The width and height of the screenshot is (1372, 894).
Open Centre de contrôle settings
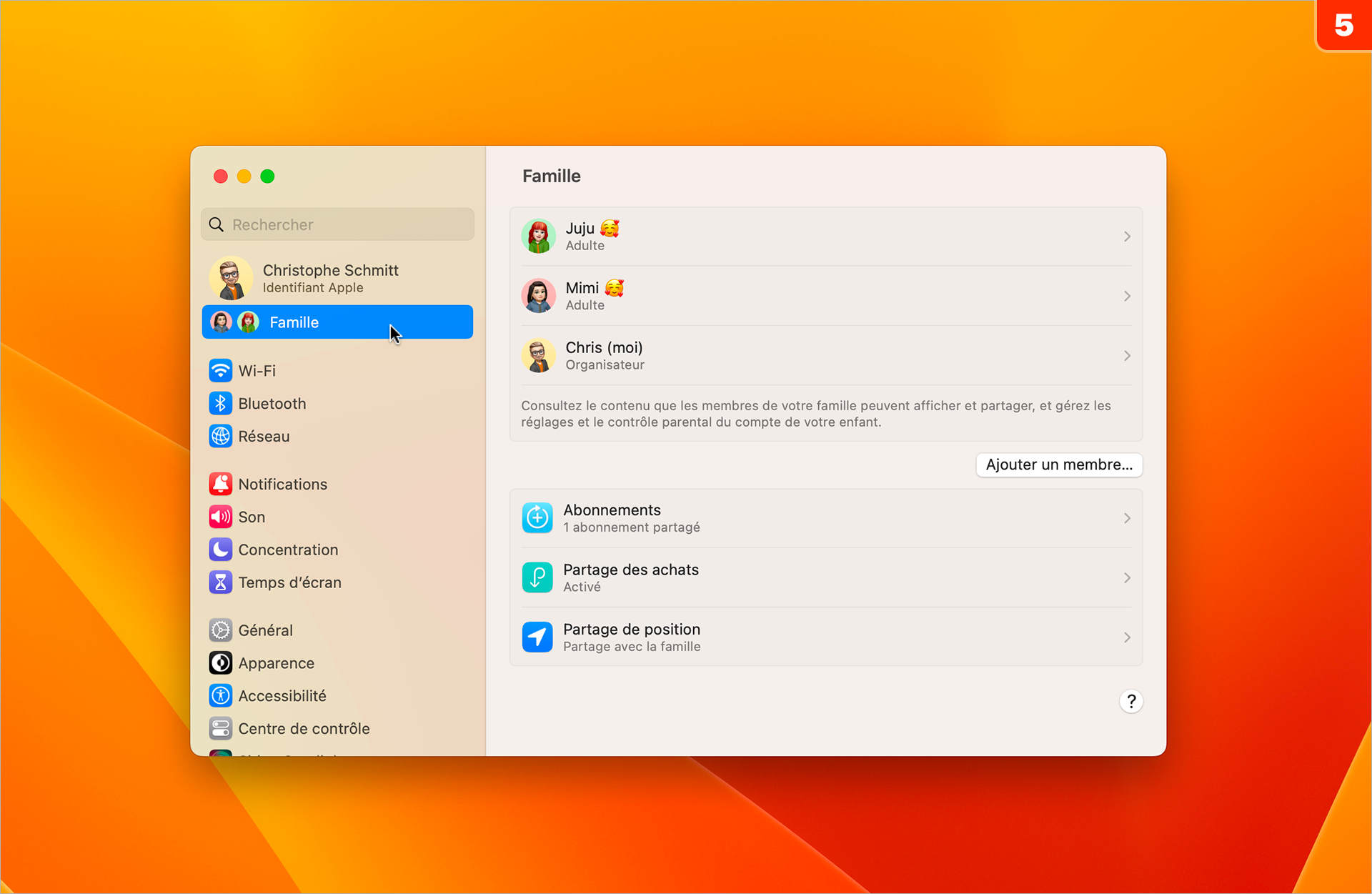coord(220,728)
